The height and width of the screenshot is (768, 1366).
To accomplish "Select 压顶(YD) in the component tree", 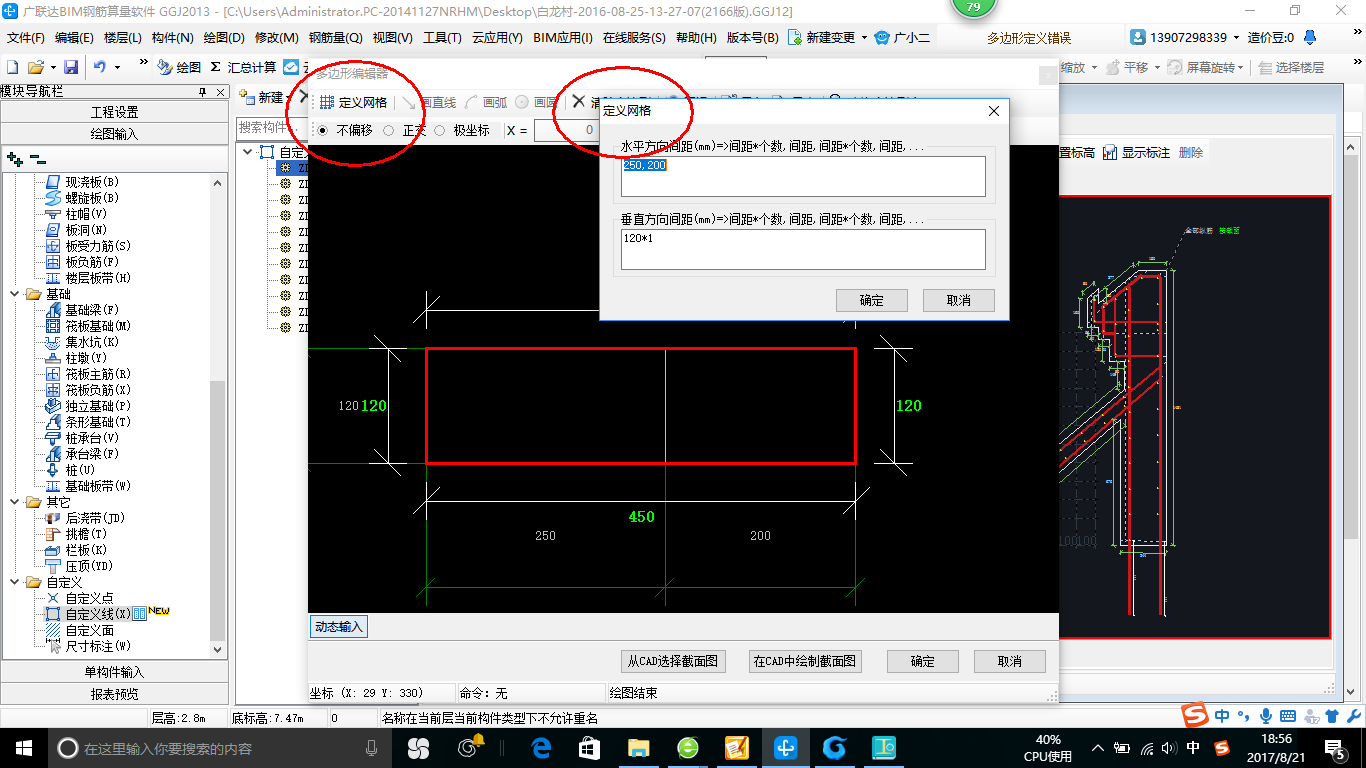I will click(88, 566).
